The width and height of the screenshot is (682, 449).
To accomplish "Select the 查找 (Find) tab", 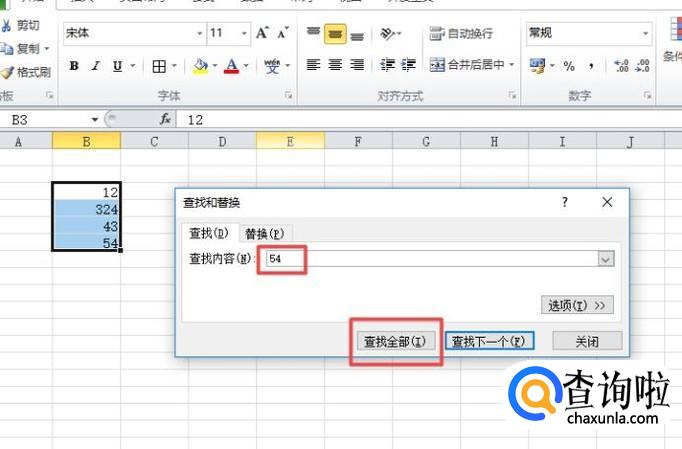I will (x=208, y=233).
